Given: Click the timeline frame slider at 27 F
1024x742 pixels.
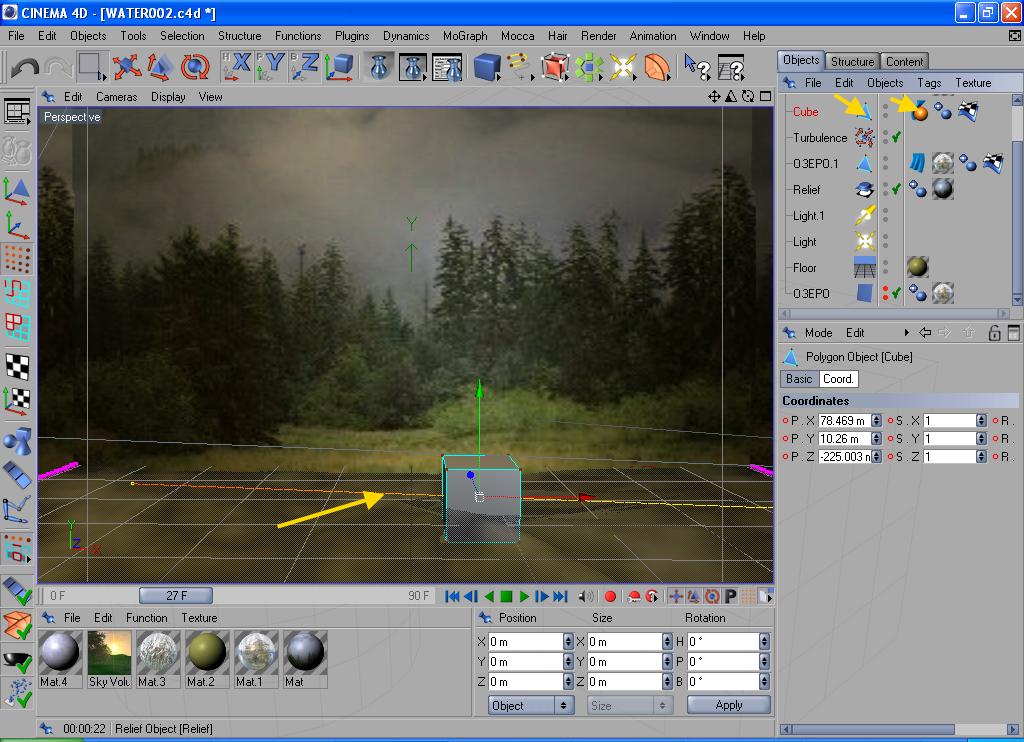Looking at the screenshot, I should 176,596.
